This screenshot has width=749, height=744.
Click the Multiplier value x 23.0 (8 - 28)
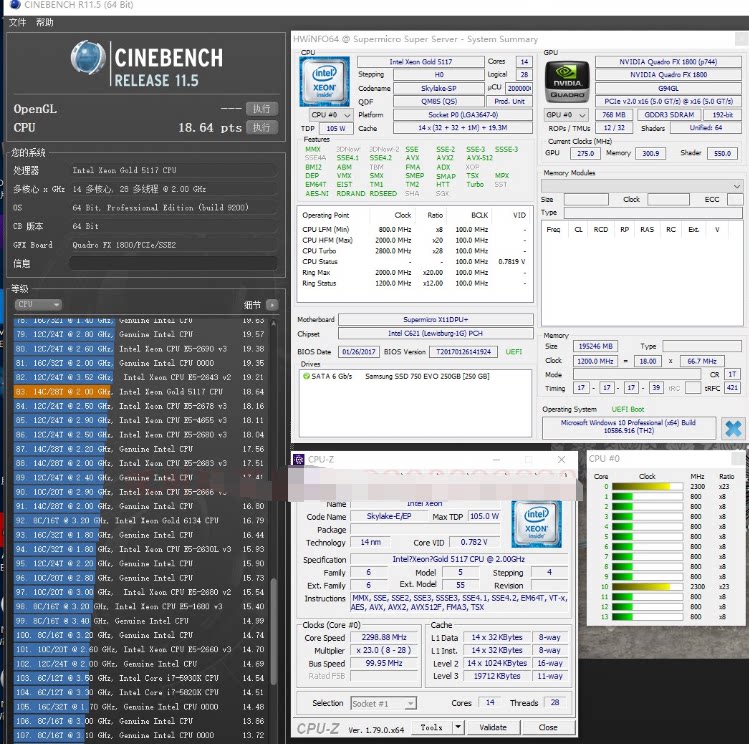(x=384, y=650)
